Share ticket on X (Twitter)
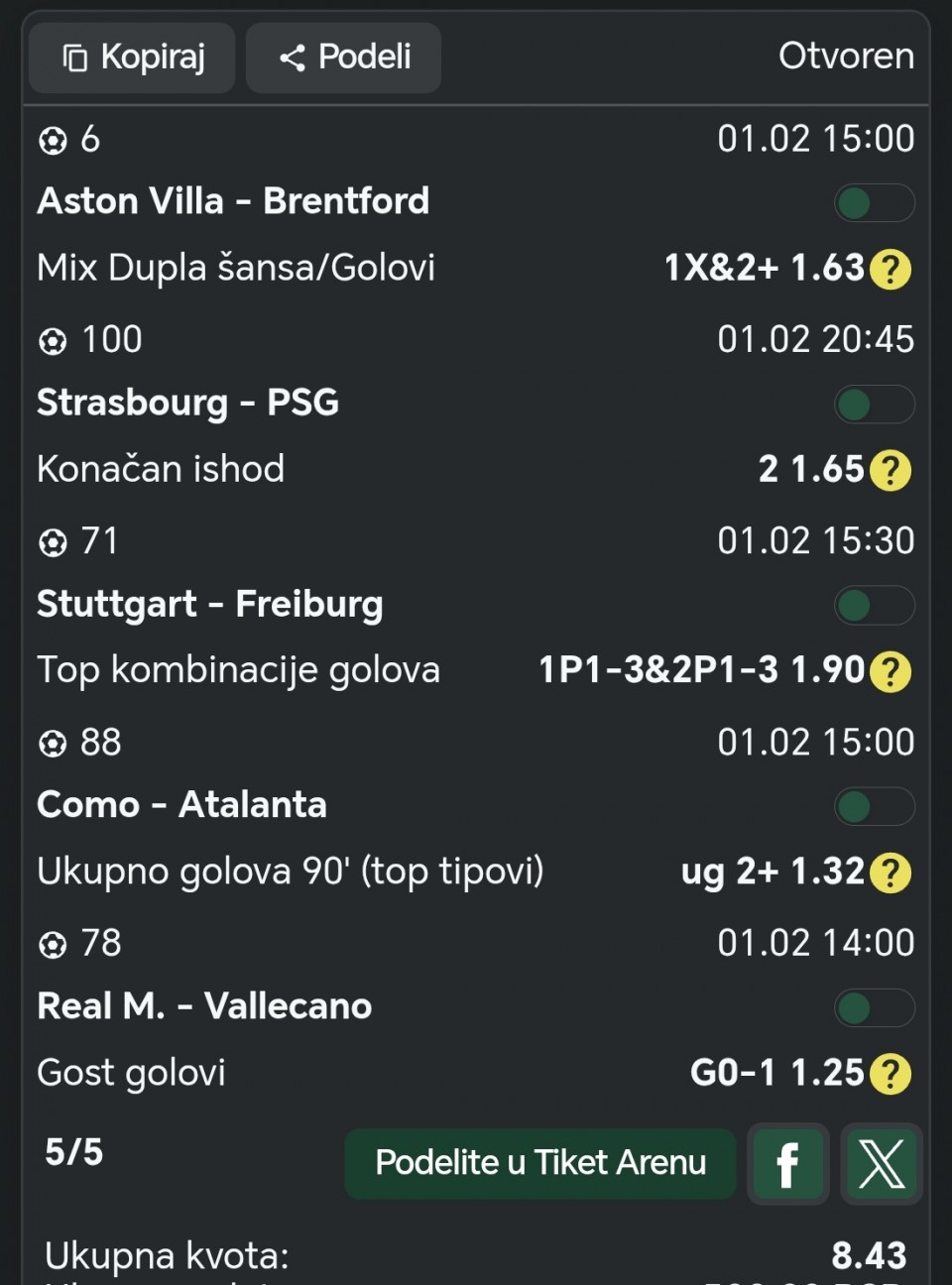952x1285 pixels. coord(882,1163)
